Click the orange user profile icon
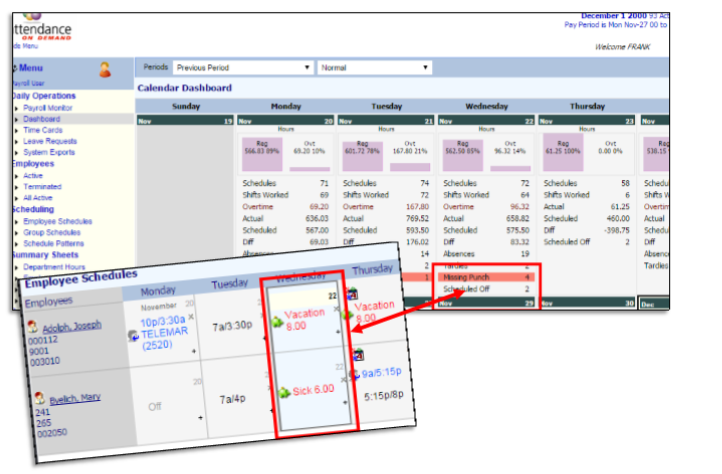This screenshot has height=474, width=722. (105, 69)
